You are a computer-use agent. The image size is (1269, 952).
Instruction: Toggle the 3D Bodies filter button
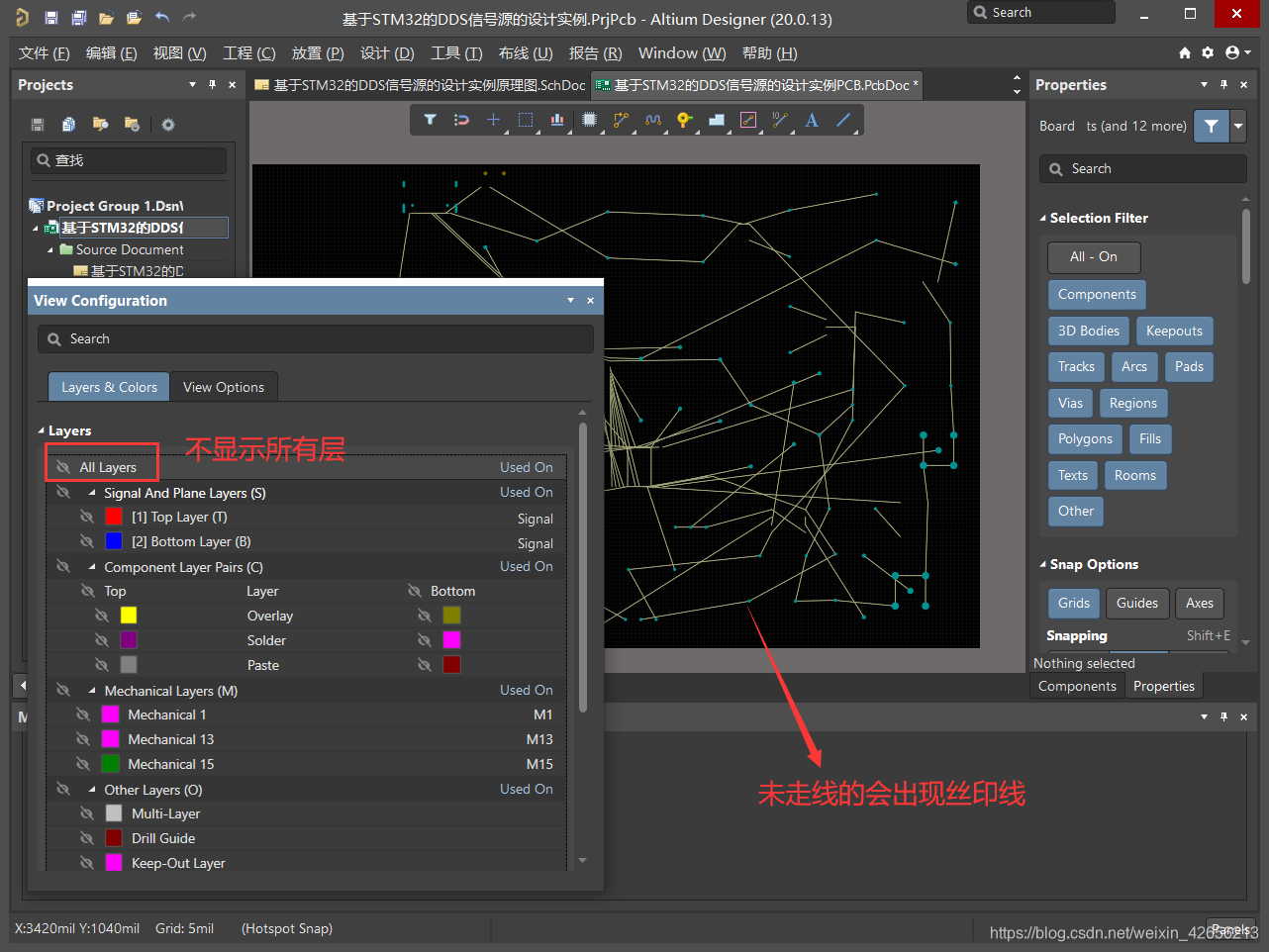click(x=1089, y=331)
